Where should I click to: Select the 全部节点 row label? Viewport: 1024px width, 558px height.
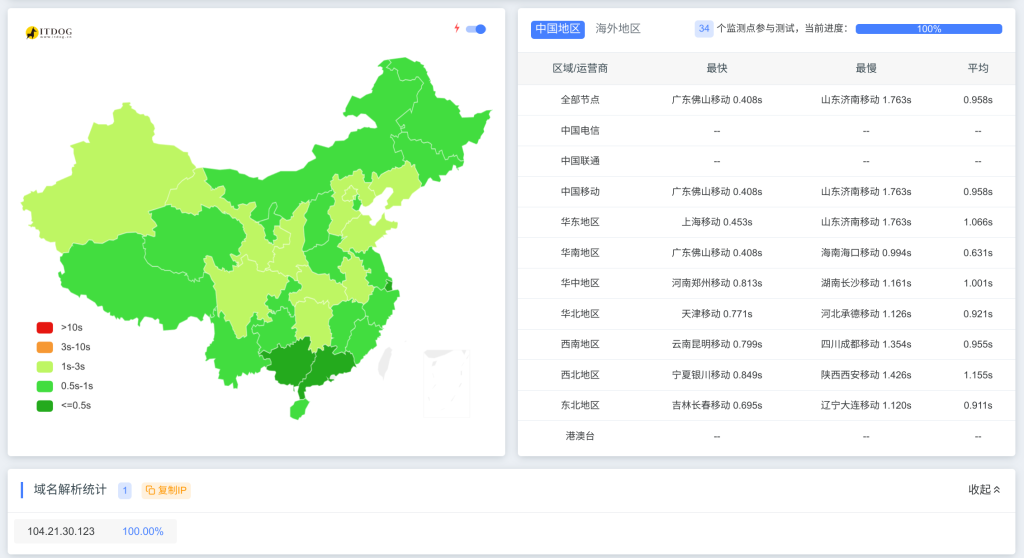coord(580,100)
